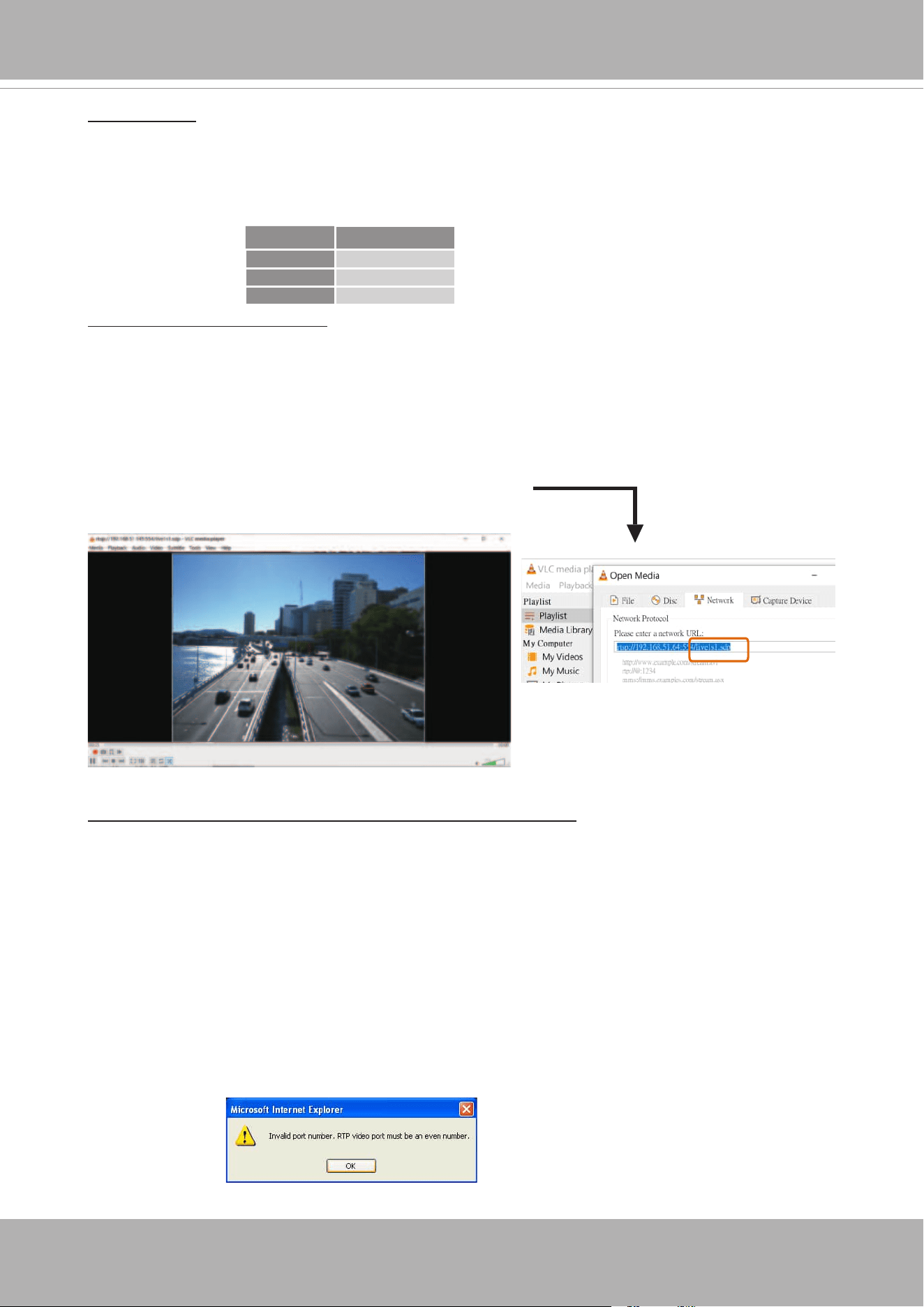Select Media Library in the VLC sidebar

click(x=558, y=630)
